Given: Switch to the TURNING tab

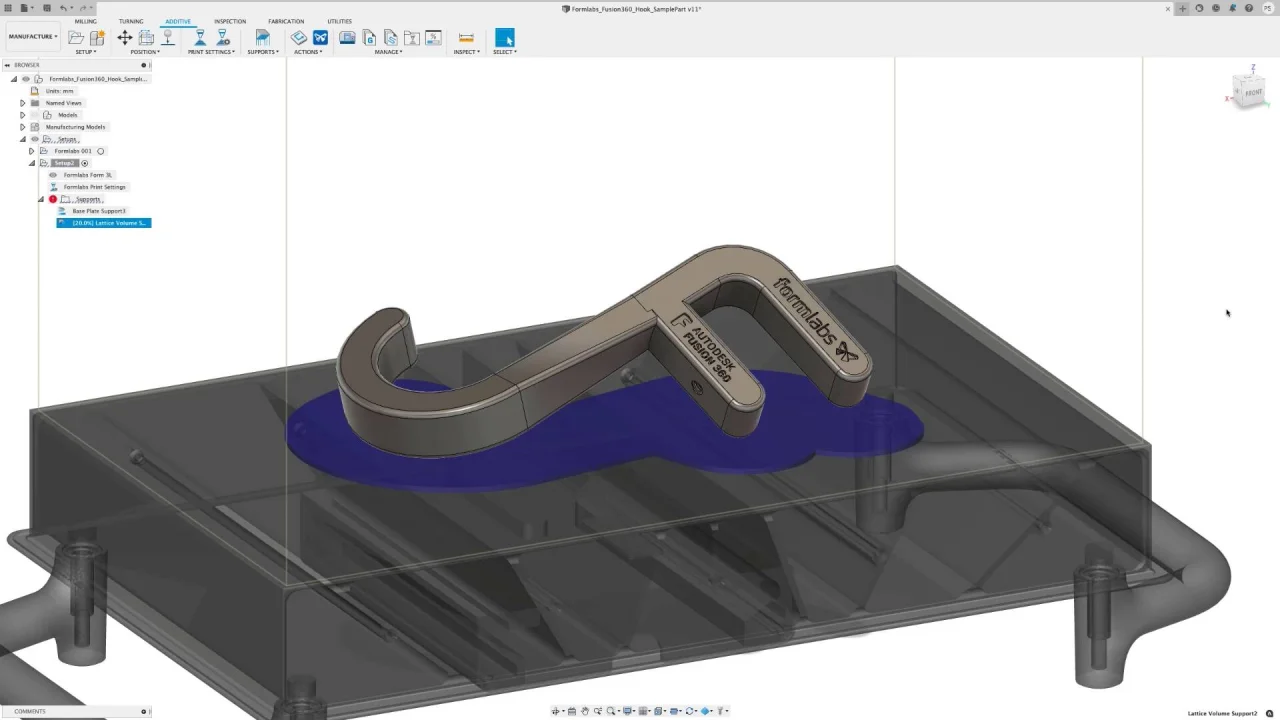Looking at the screenshot, I should tap(131, 21).
